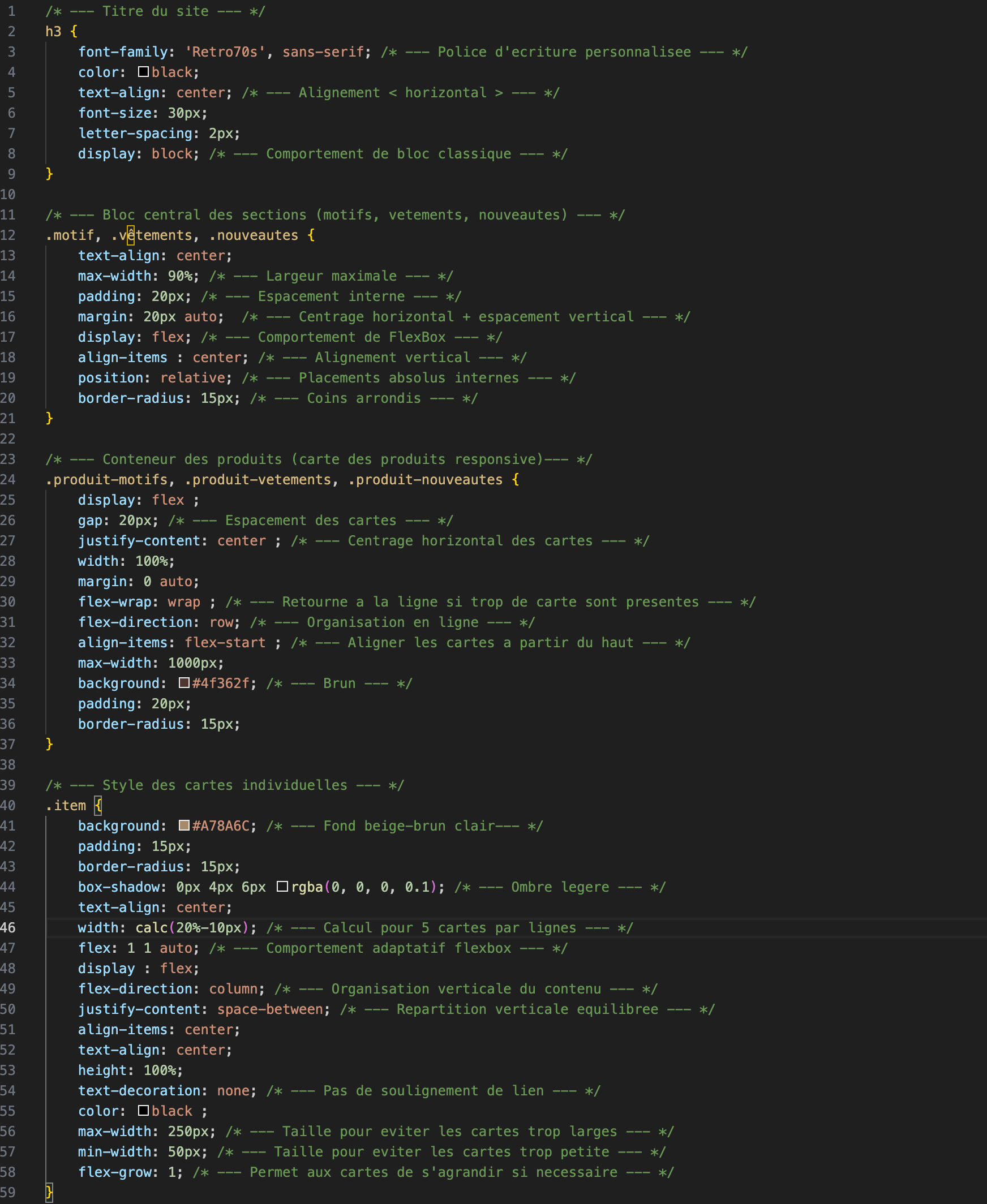Click flex-direction: column on line 49

[x=170, y=988]
